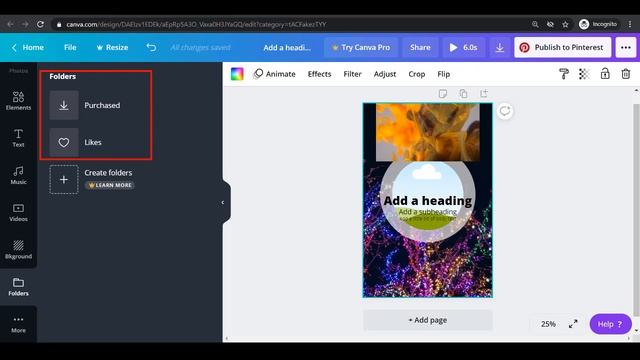Go forward in the browser

tap(25, 24)
